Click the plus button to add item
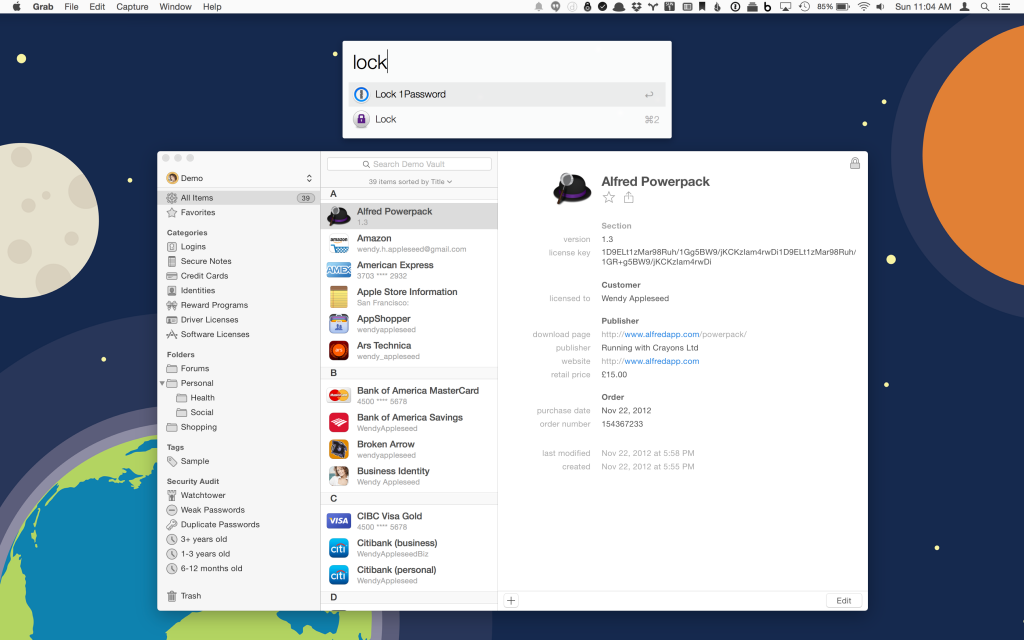This screenshot has width=1024, height=640. [511, 600]
